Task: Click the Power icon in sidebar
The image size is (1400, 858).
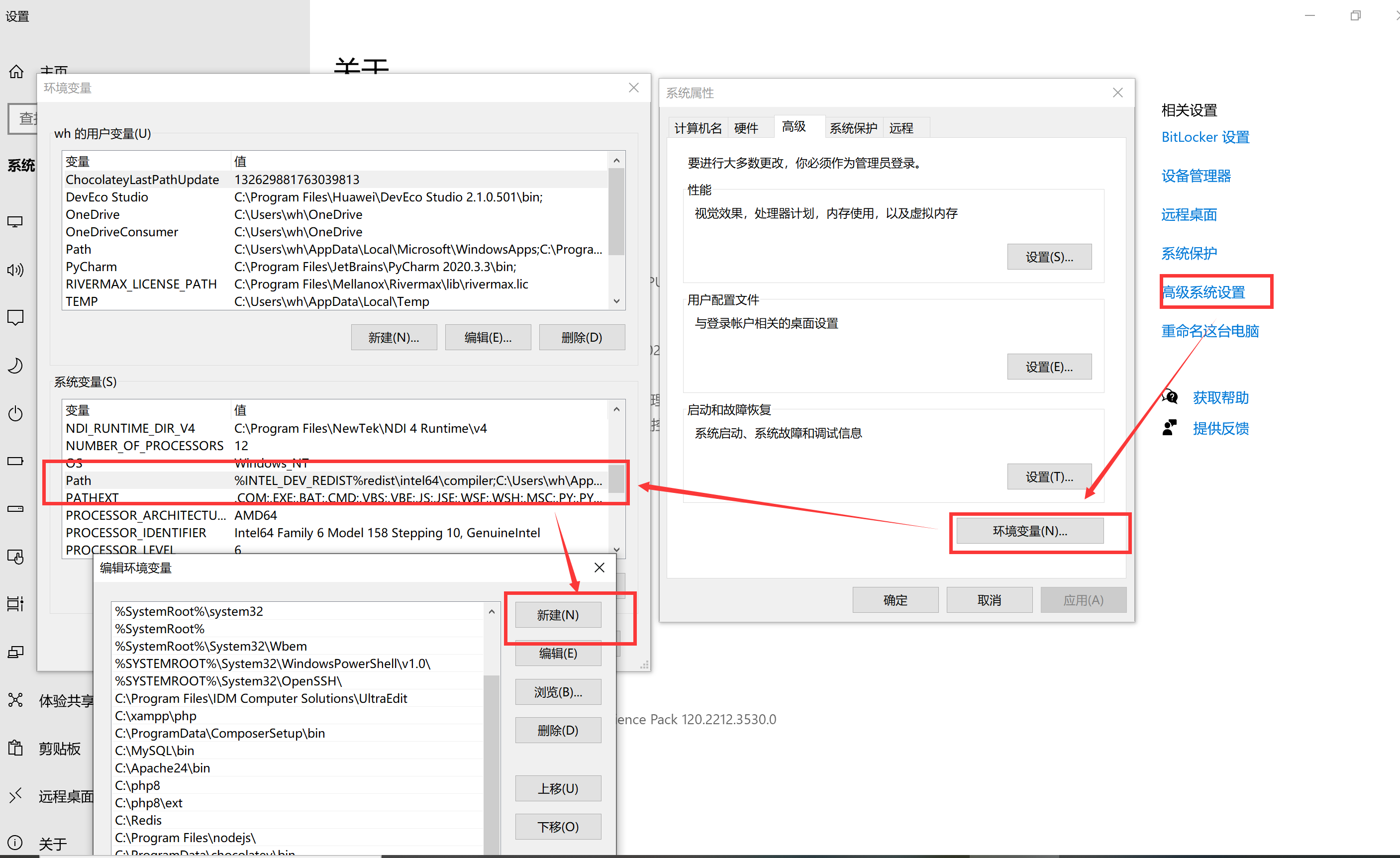Action: tap(15, 413)
